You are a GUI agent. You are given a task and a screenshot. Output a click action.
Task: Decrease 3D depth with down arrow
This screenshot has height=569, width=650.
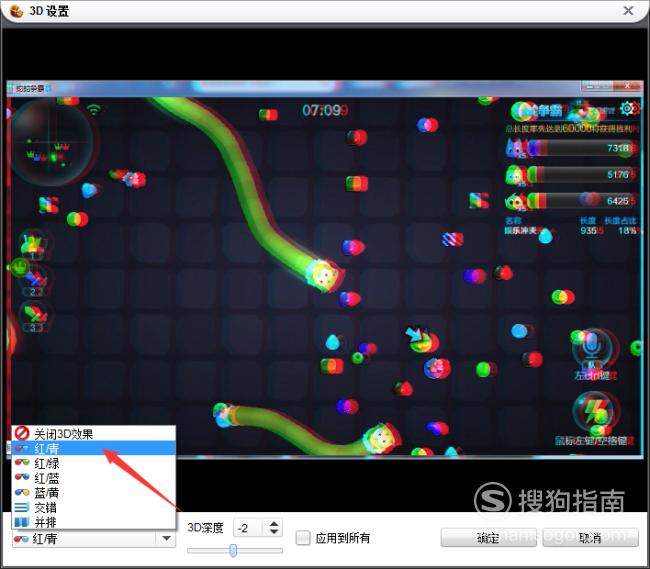274,532
